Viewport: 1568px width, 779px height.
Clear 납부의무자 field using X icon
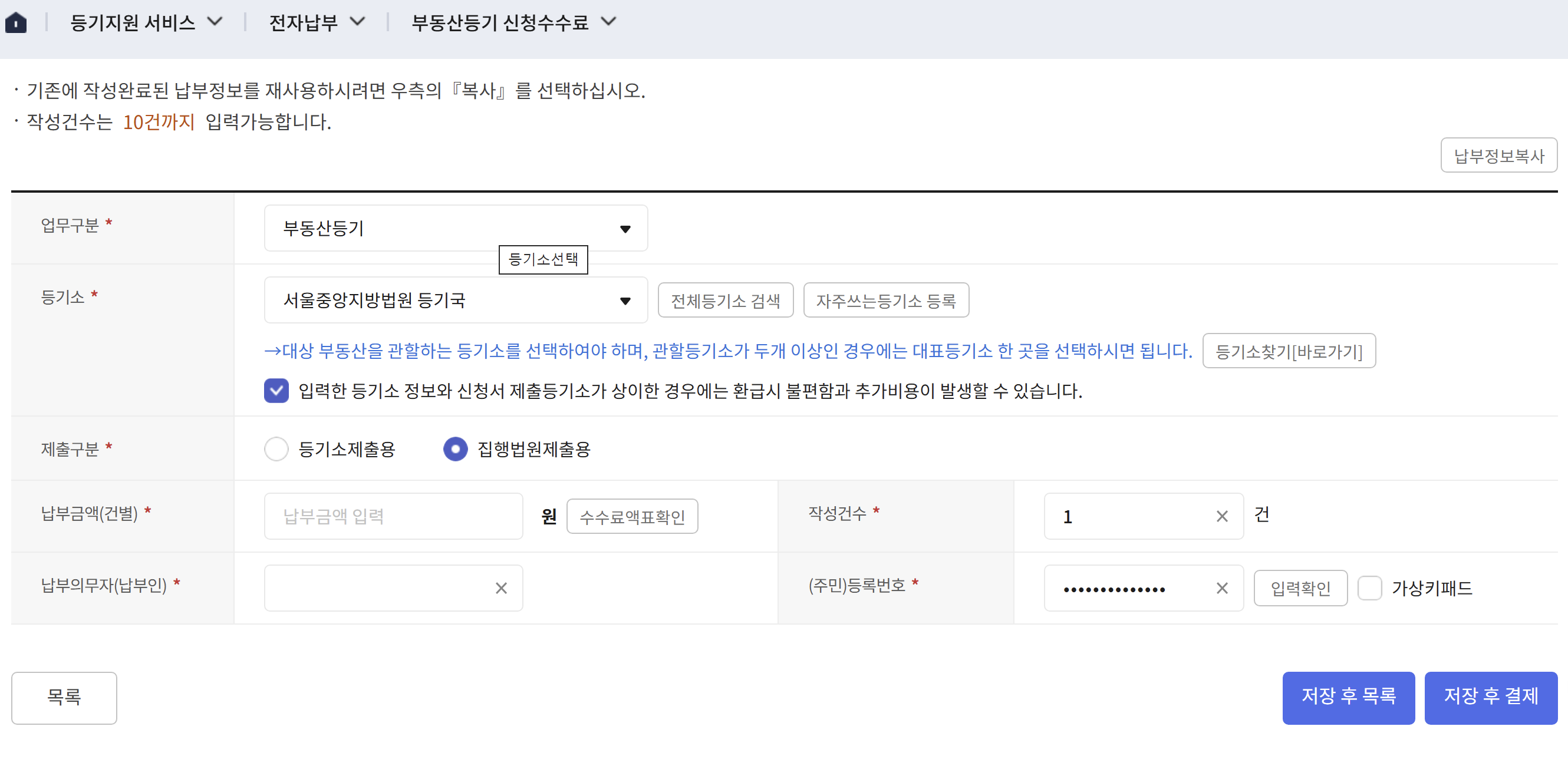(500, 588)
